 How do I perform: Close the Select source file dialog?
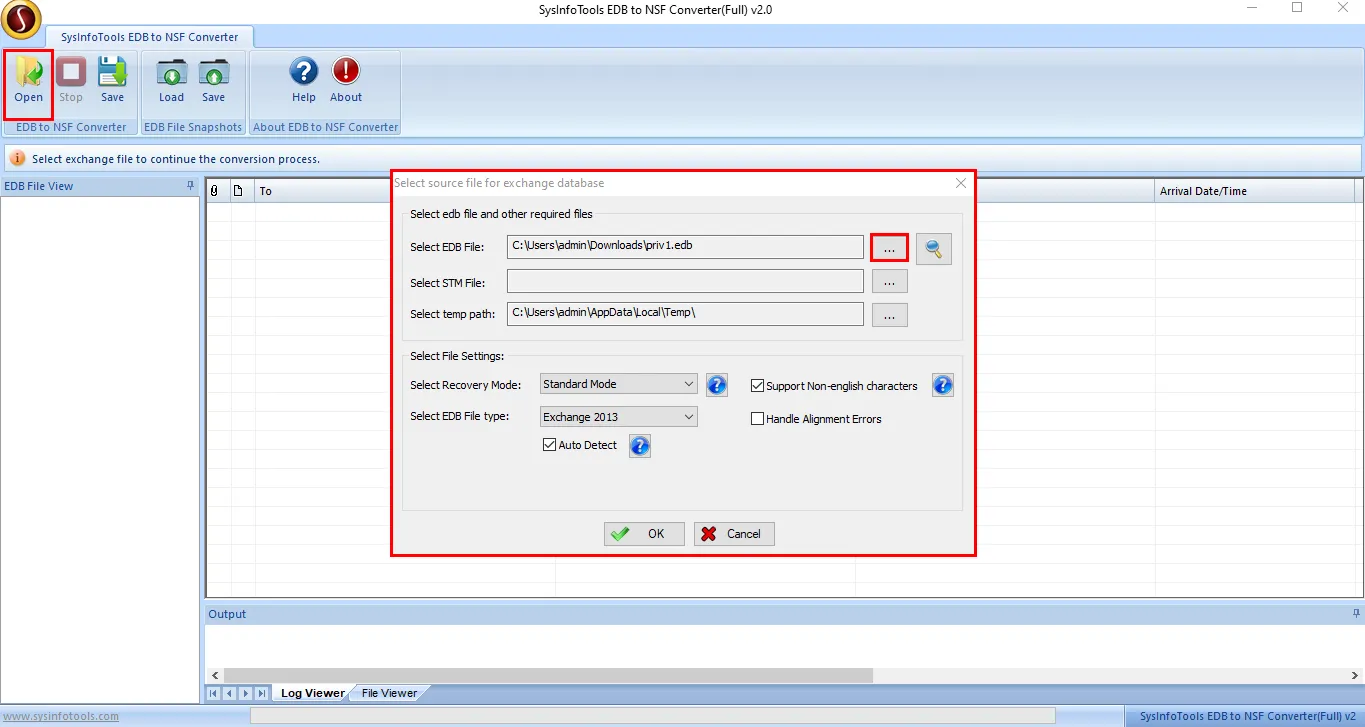point(961,183)
